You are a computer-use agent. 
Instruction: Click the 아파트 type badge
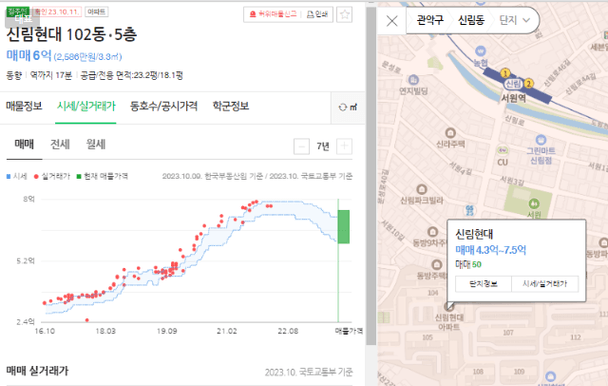coord(96,12)
